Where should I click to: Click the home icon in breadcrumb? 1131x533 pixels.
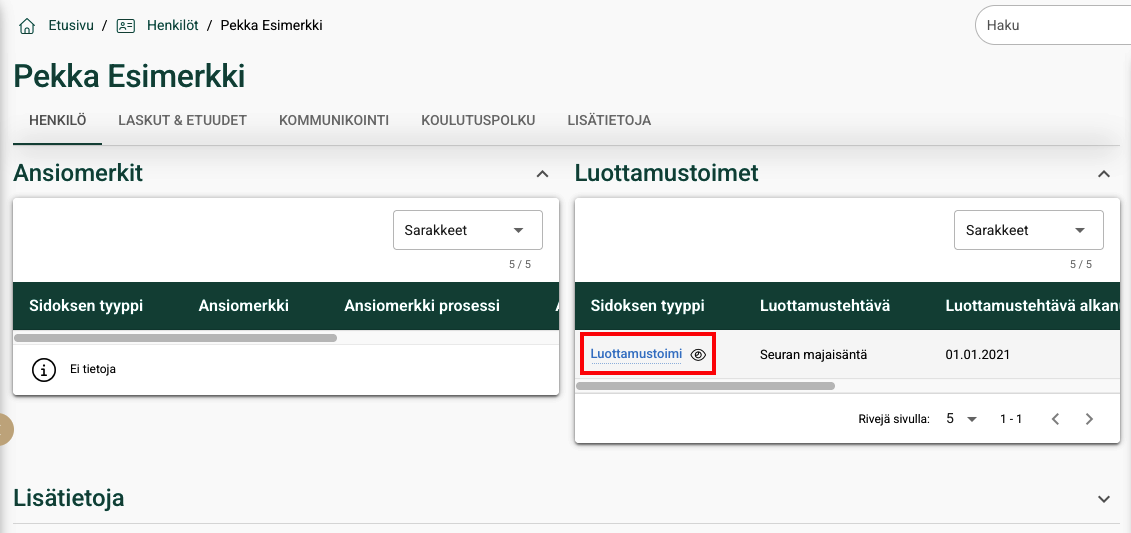[27, 27]
